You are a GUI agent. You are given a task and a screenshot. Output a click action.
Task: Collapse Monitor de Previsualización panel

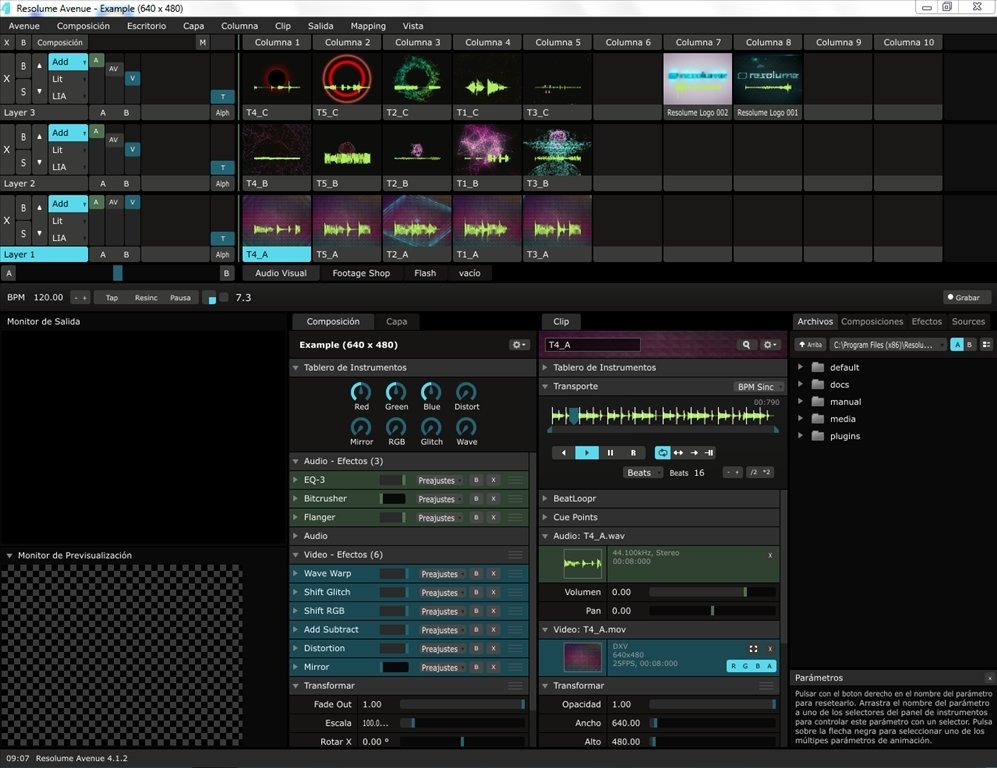10,556
